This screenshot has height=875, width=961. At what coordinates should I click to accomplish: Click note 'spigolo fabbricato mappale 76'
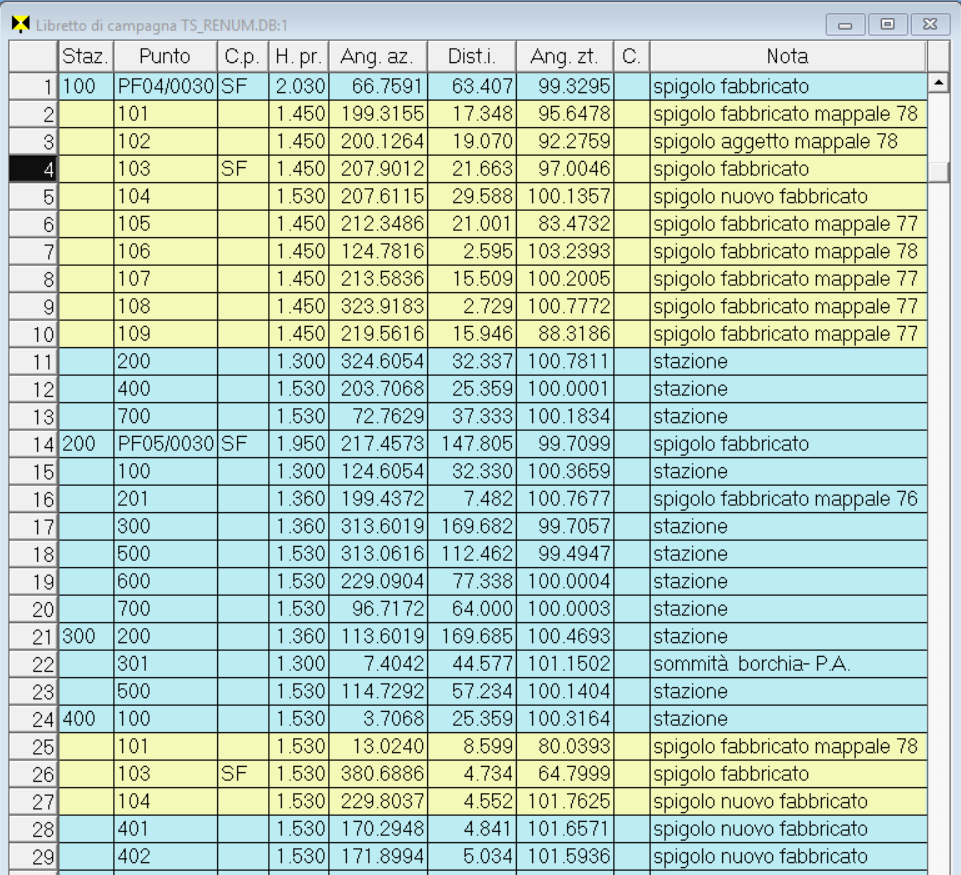[x=786, y=499]
